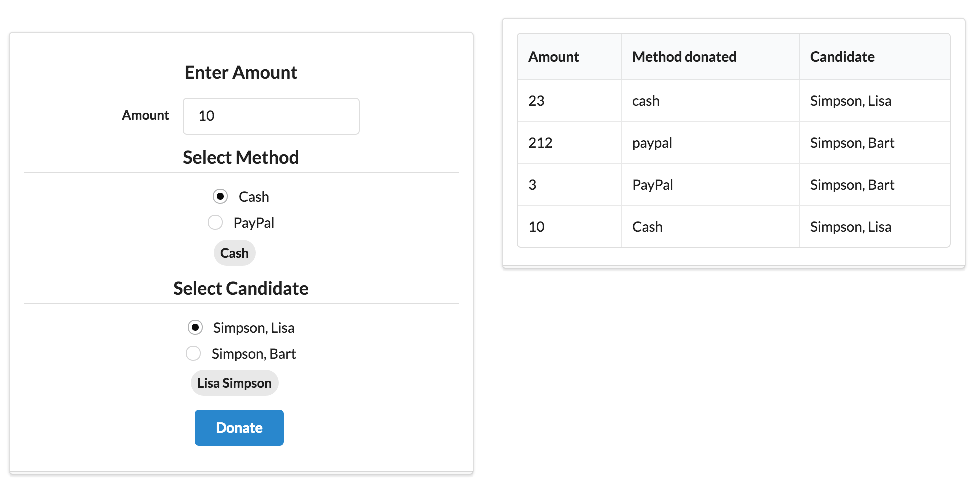Click the Select Method heading
The height and width of the screenshot is (482, 971).
click(241, 158)
